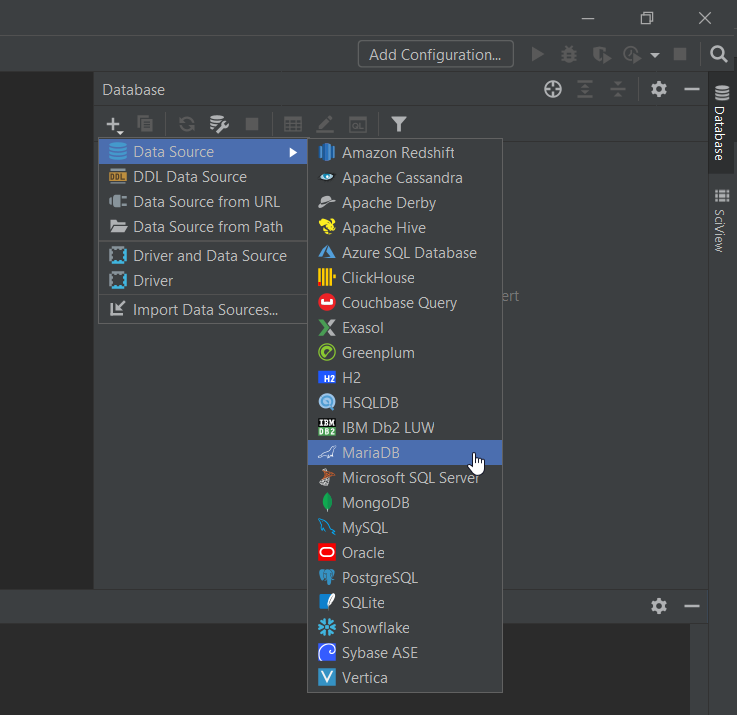The image size is (737, 715).
Task: Open bottom panel settings gear
Action: click(659, 606)
